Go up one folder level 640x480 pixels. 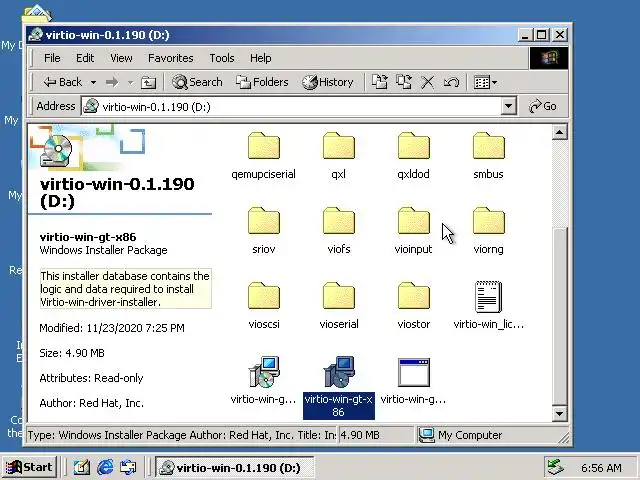[x=148, y=82]
